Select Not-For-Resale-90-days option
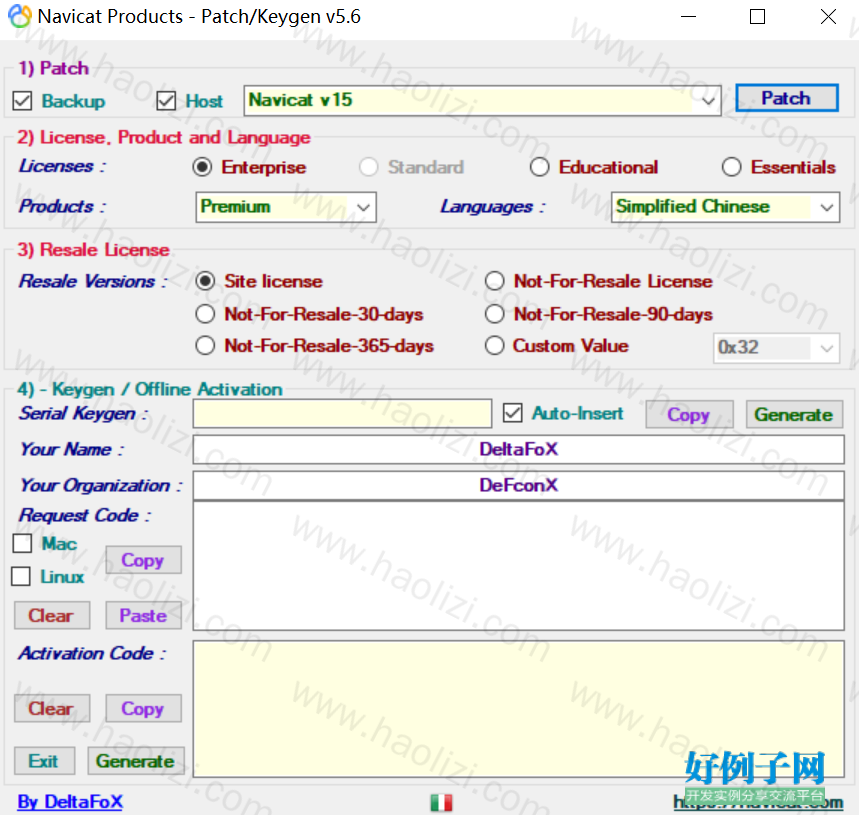Viewport: 859px width, 815px height. tap(494, 314)
